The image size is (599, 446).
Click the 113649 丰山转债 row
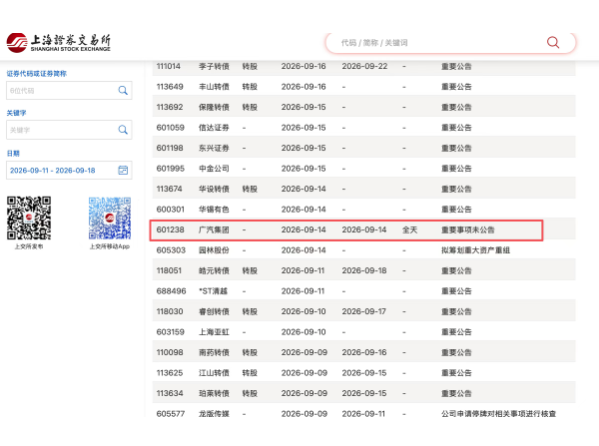(x=364, y=87)
